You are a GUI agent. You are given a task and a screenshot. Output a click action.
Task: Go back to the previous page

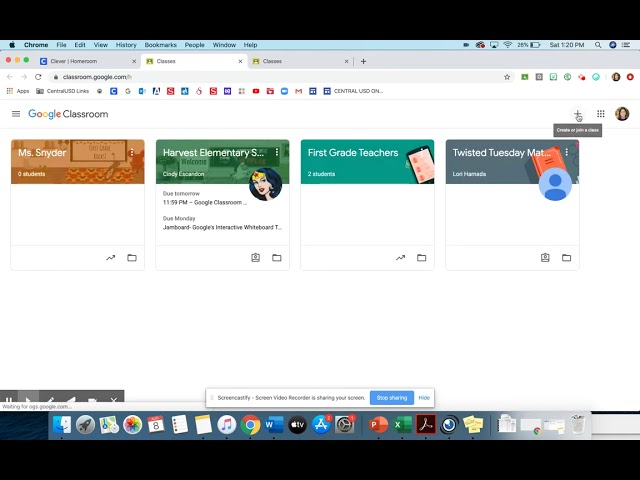click(10, 77)
